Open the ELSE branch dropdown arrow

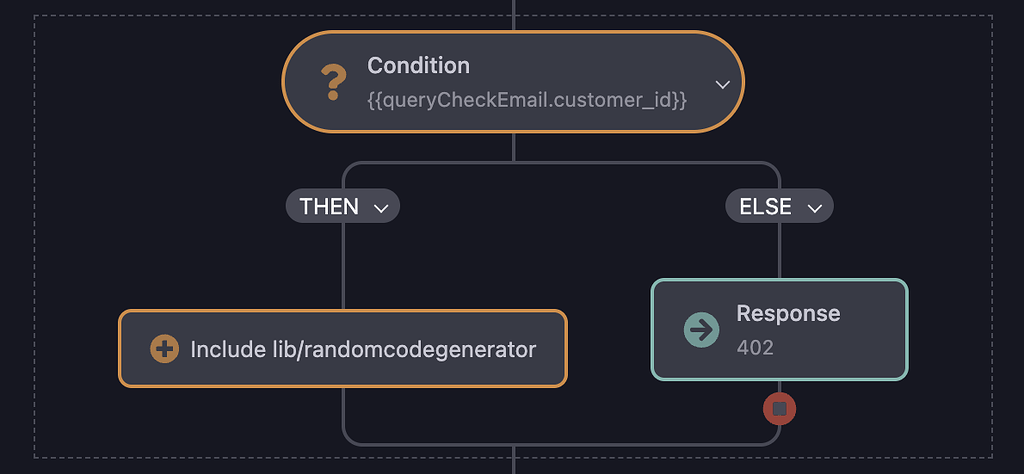click(814, 208)
